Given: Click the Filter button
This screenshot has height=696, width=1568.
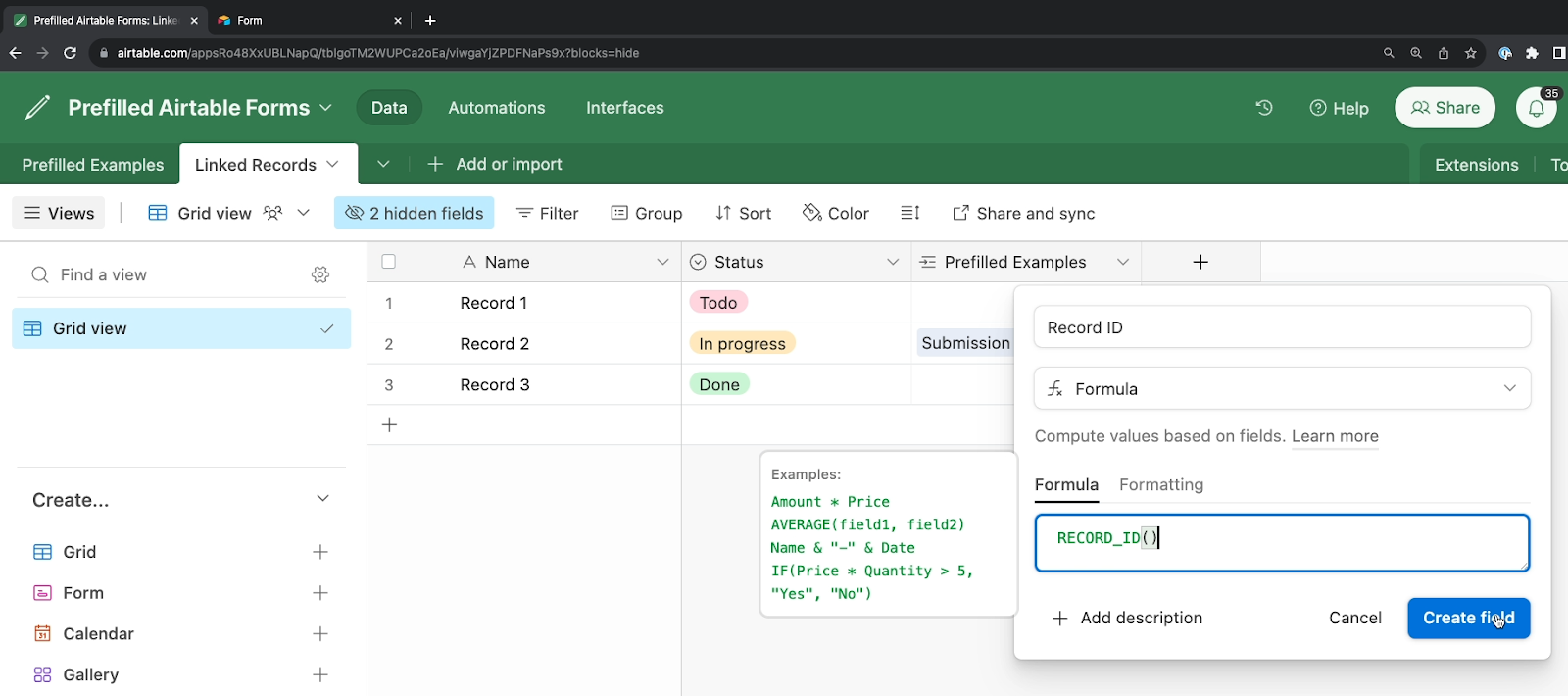Looking at the screenshot, I should click(x=547, y=213).
